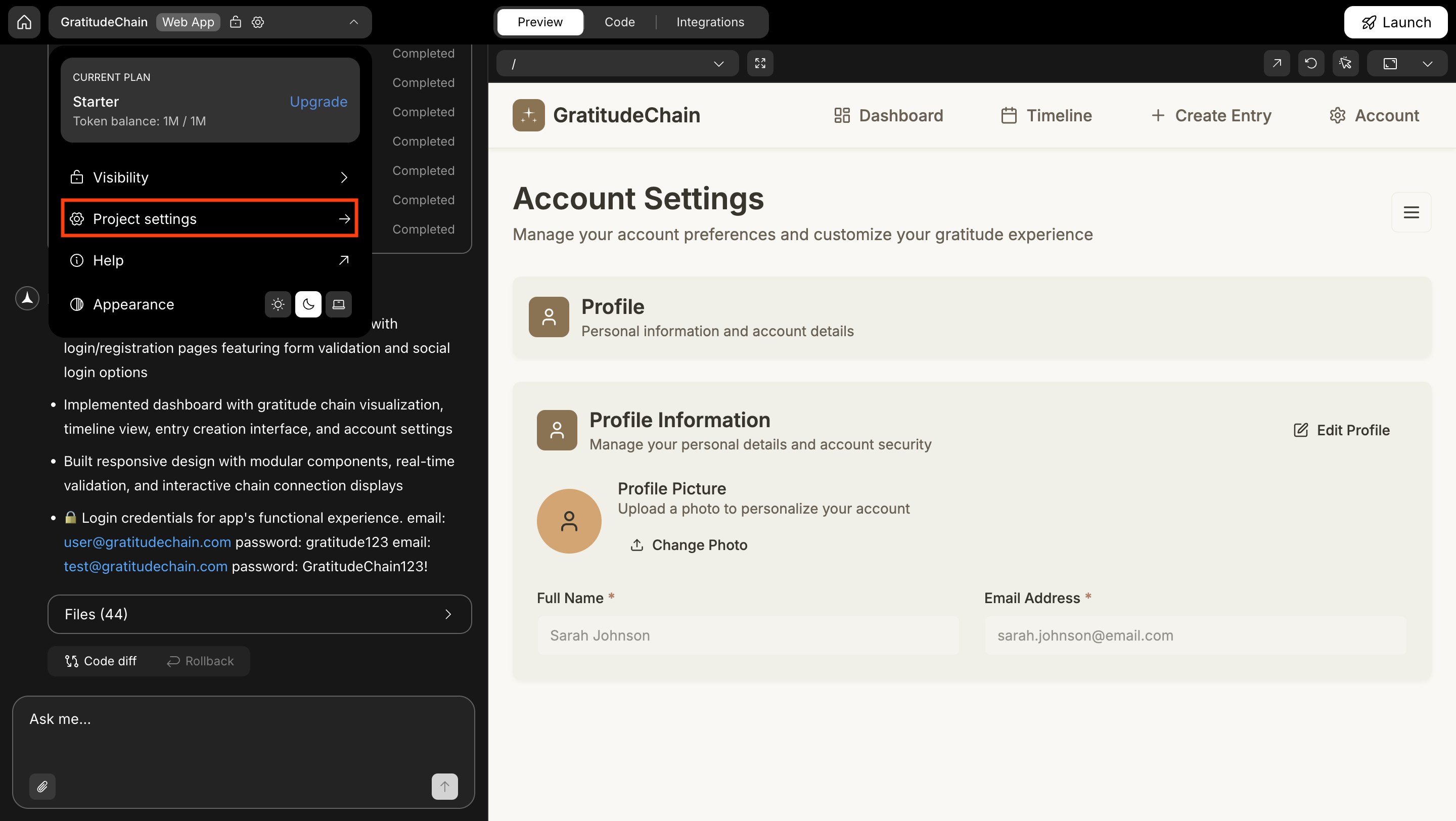Open Project settings from the menu
This screenshot has height=821, width=1456.
[x=209, y=219]
